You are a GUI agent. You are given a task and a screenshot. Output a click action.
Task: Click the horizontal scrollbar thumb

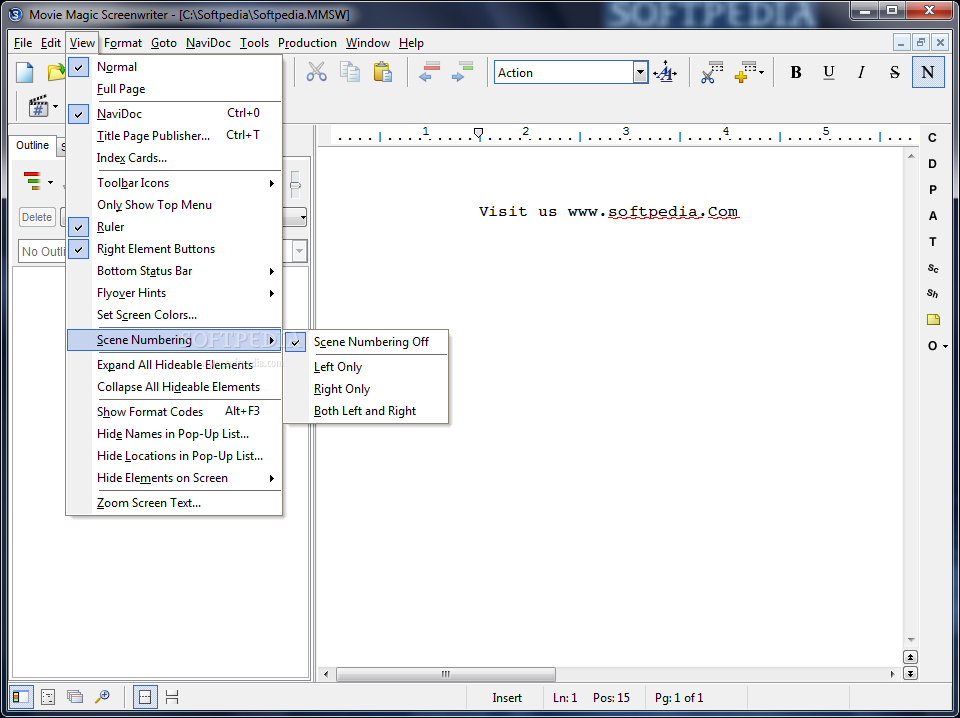click(446, 674)
